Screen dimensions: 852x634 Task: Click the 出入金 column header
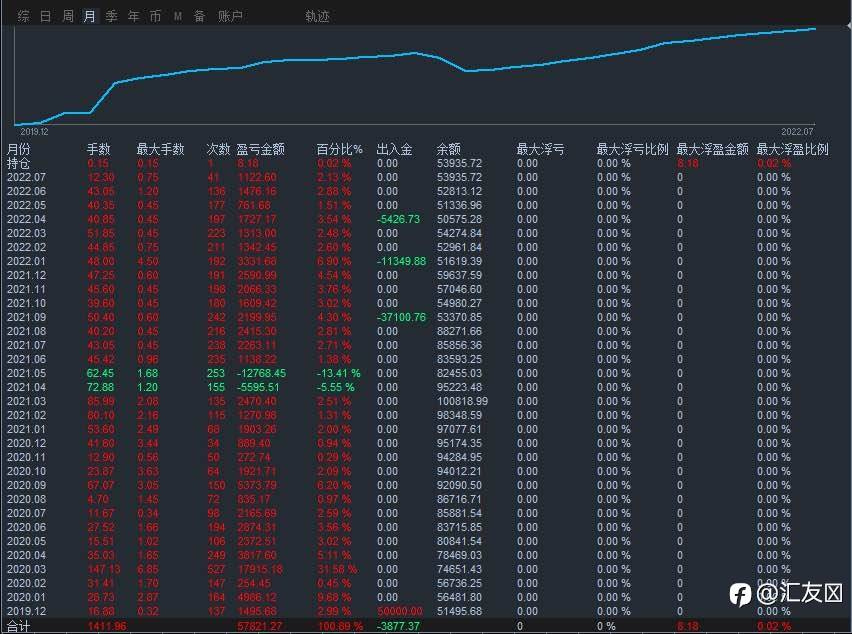[394, 149]
